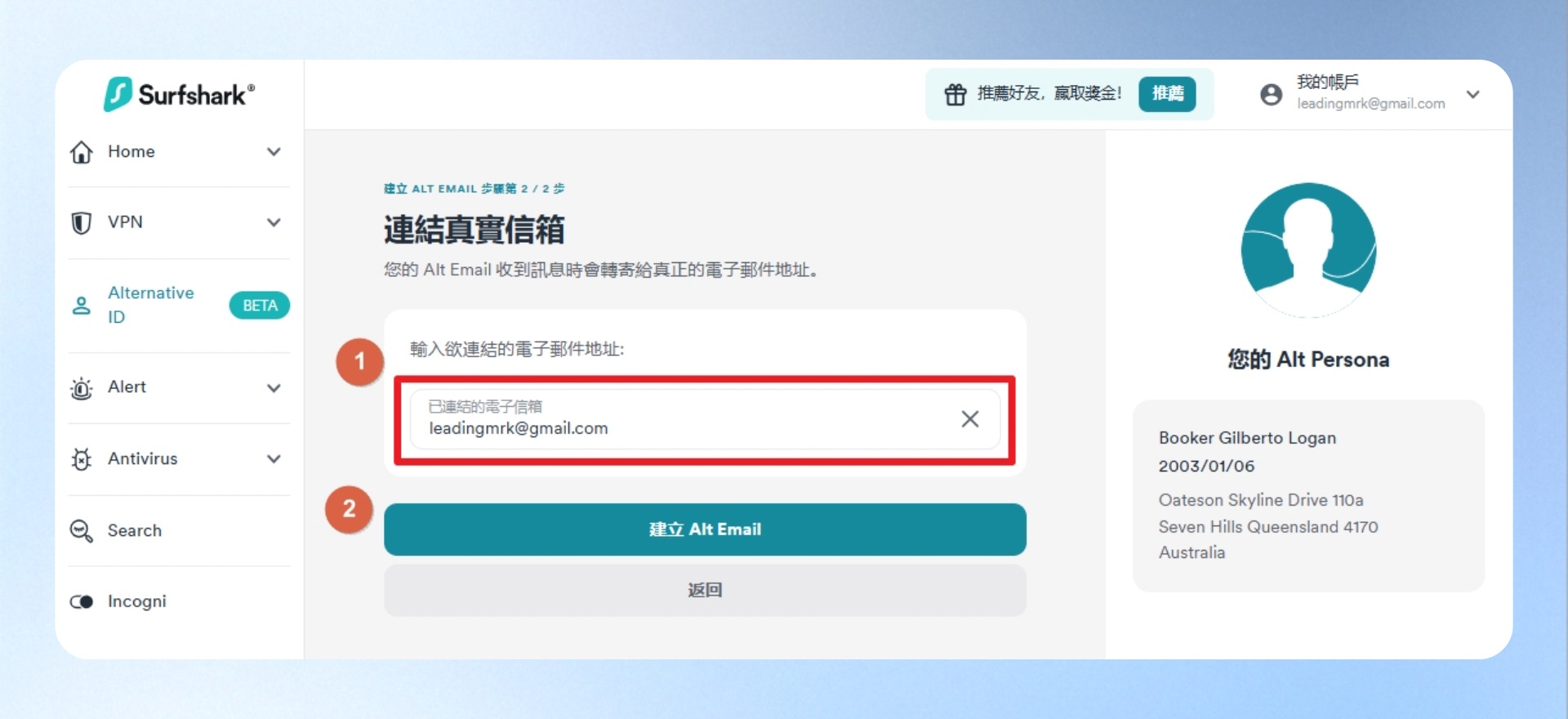Viewport: 1568px width, 719px height.
Task: Open the Alert sidebar item
Action: click(x=179, y=388)
